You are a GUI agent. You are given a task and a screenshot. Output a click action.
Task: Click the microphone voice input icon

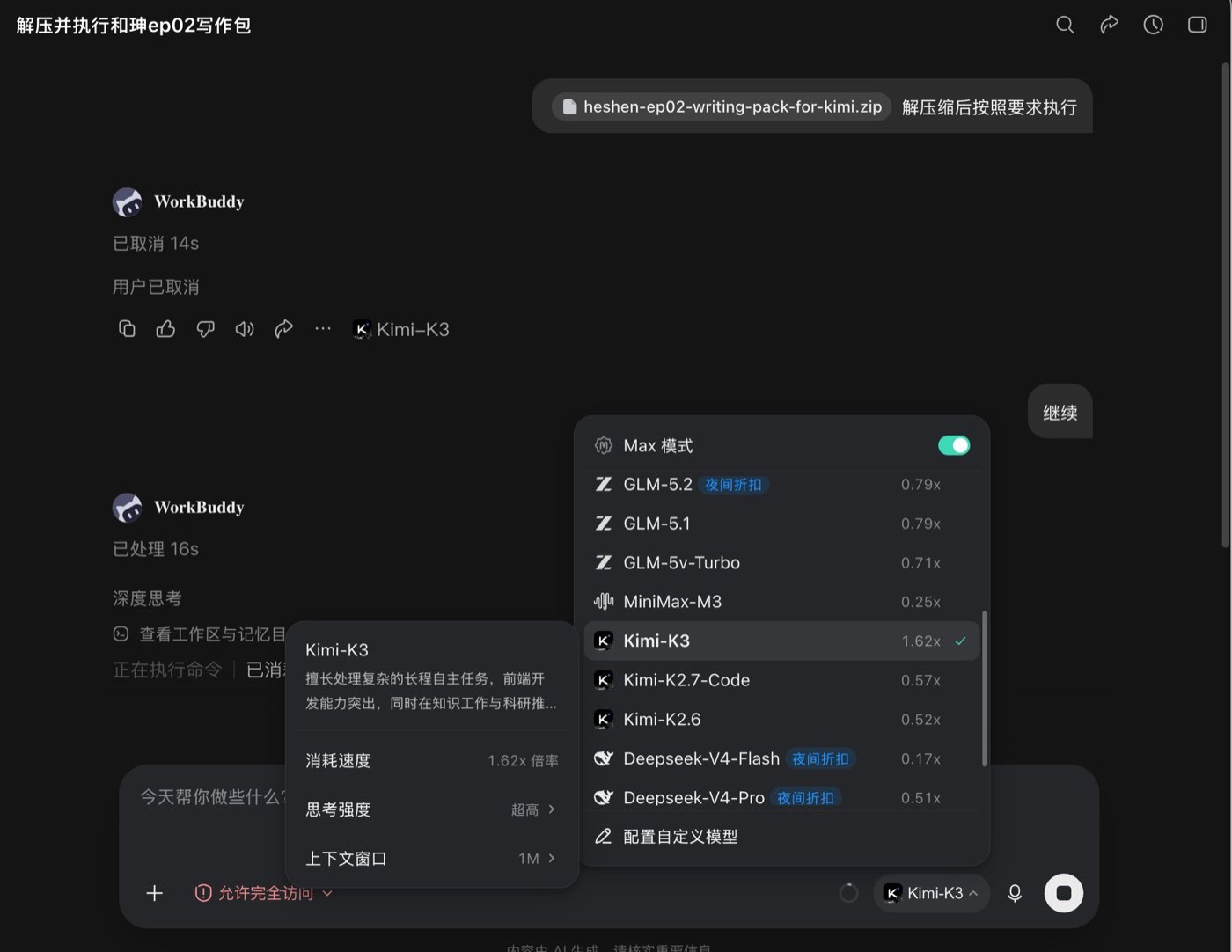tap(1015, 893)
